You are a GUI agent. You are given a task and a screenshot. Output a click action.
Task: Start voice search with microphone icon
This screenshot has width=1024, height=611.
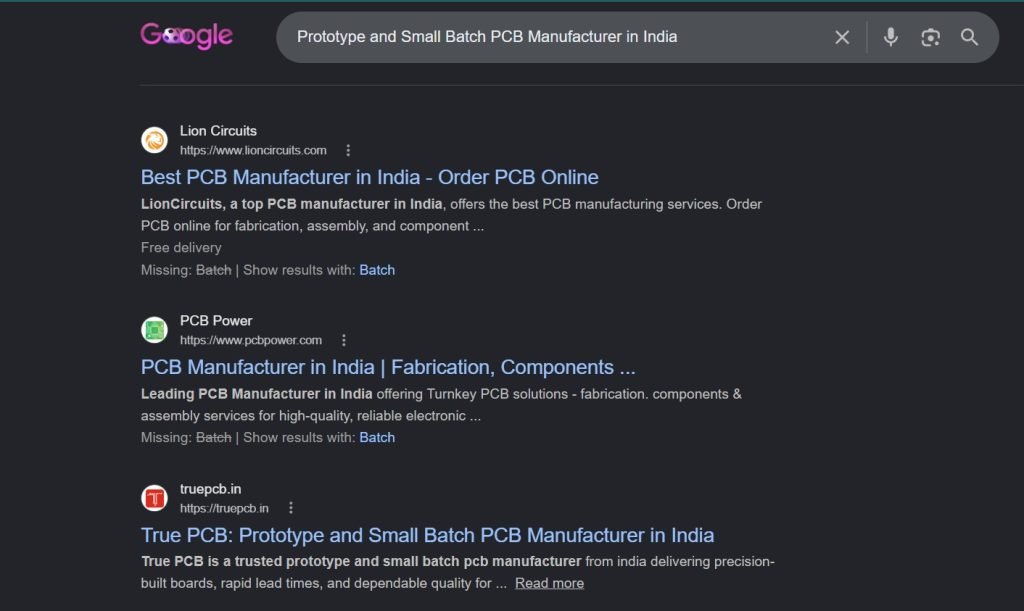[x=891, y=37]
